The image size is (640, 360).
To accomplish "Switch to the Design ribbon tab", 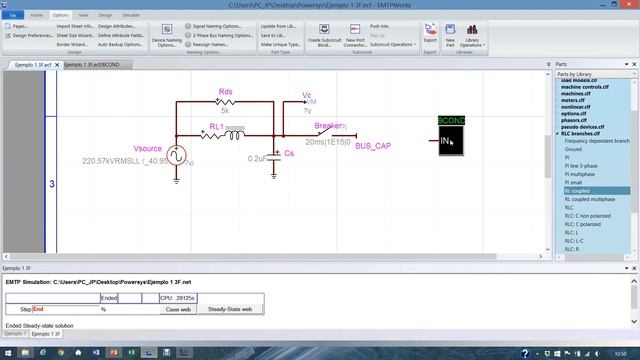I will point(105,15).
